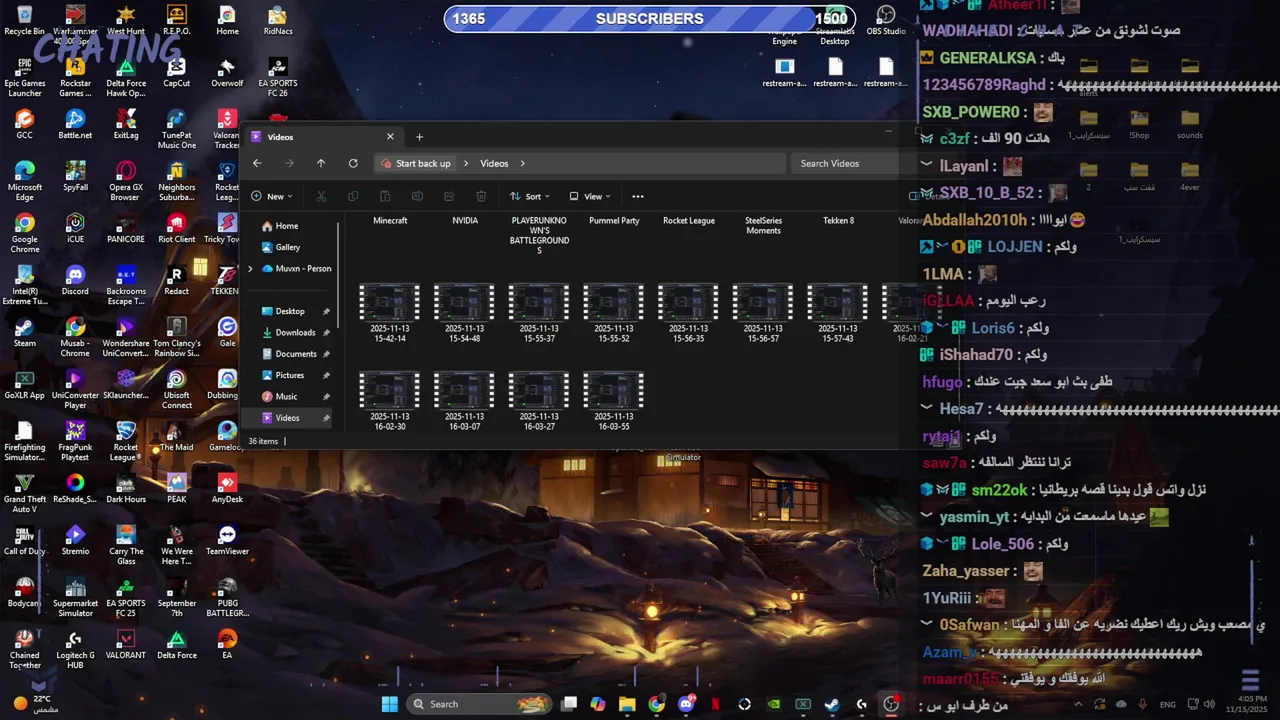Click the Videos breadcrumb in address bar
1280x720 pixels.
pyautogui.click(x=494, y=163)
